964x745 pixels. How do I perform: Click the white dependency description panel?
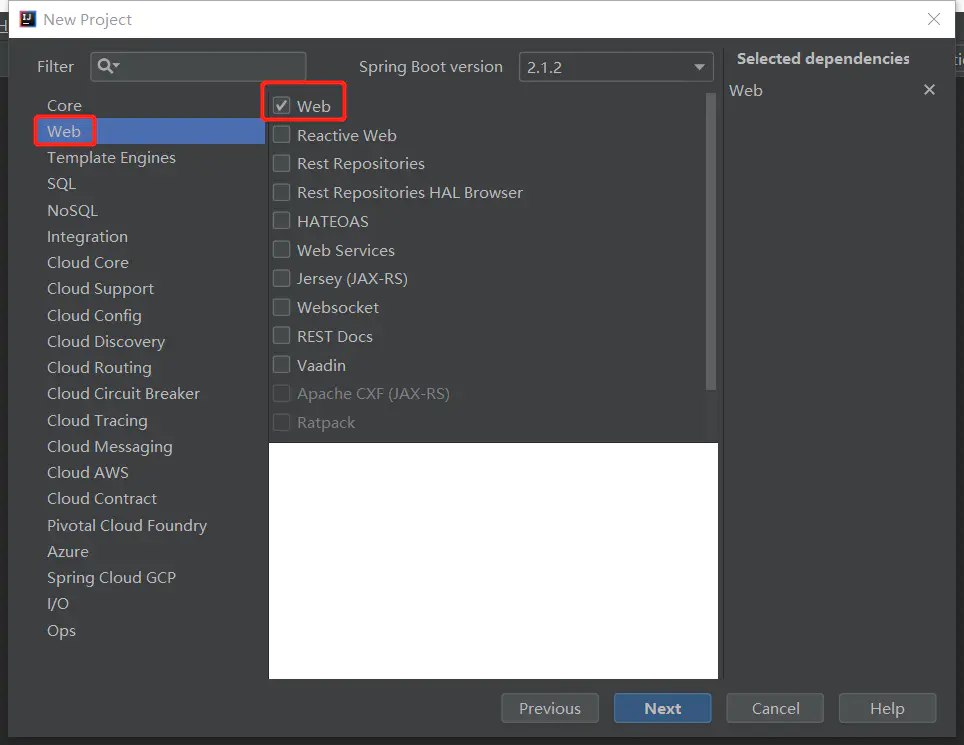493,561
